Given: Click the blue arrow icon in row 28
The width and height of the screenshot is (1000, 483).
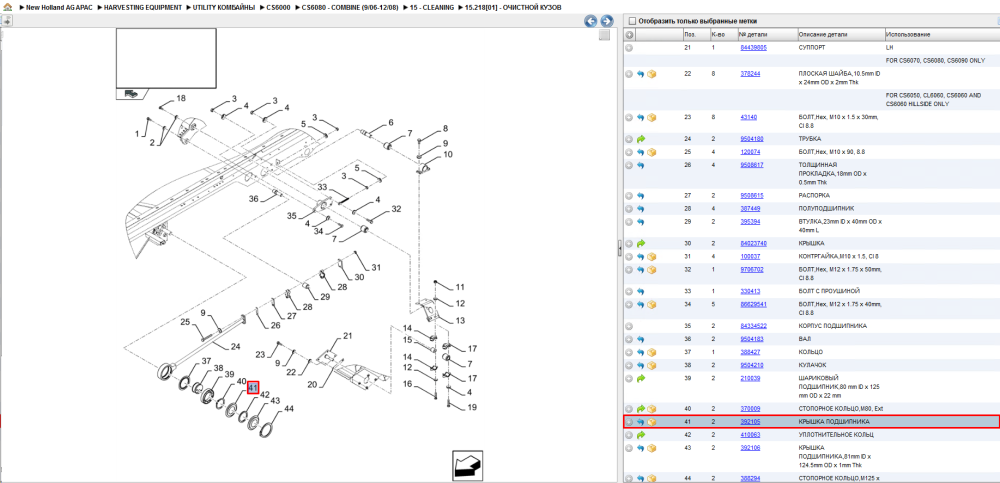Looking at the screenshot, I should pyautogui.click(x=640, y=209).
